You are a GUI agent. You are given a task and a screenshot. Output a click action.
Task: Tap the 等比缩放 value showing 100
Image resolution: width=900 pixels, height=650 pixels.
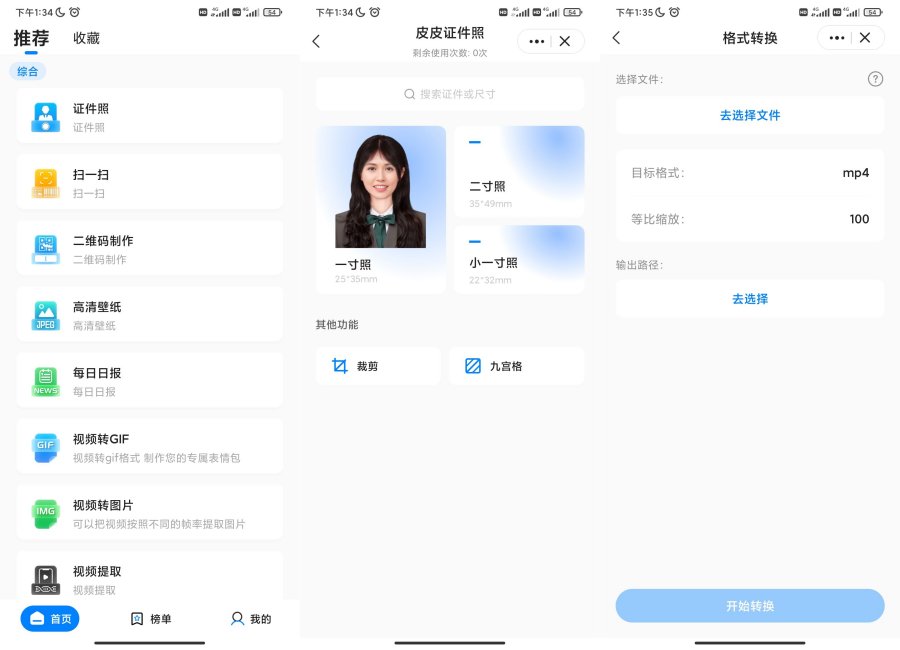point(859,219)
